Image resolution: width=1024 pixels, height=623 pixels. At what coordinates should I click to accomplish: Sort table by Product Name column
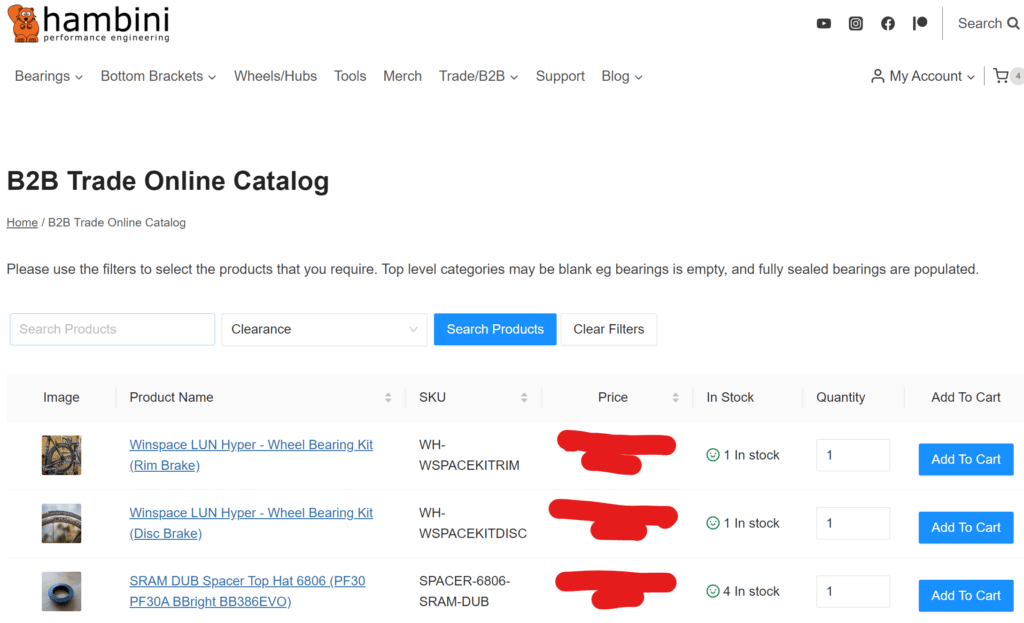388,398
